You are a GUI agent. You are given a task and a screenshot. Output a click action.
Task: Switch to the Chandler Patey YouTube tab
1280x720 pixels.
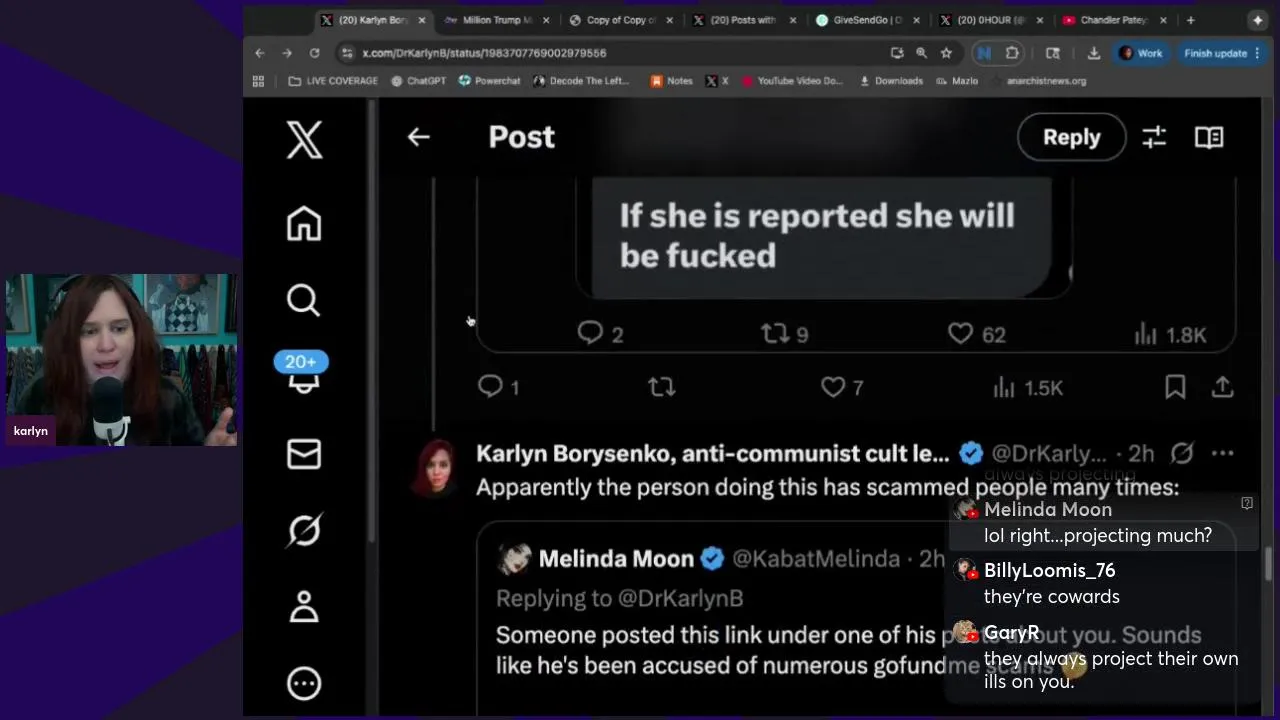pos(1113,20)
